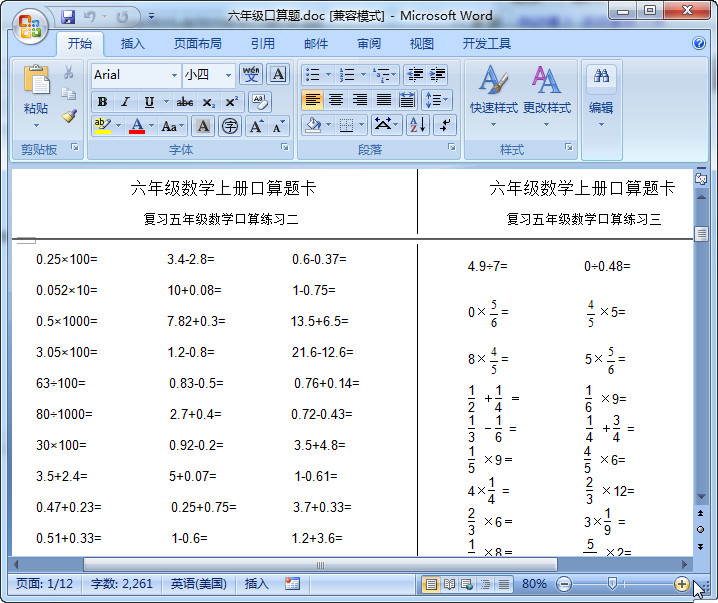Click the macro recording status icon
718x603 pixels.
pos(292,583)
